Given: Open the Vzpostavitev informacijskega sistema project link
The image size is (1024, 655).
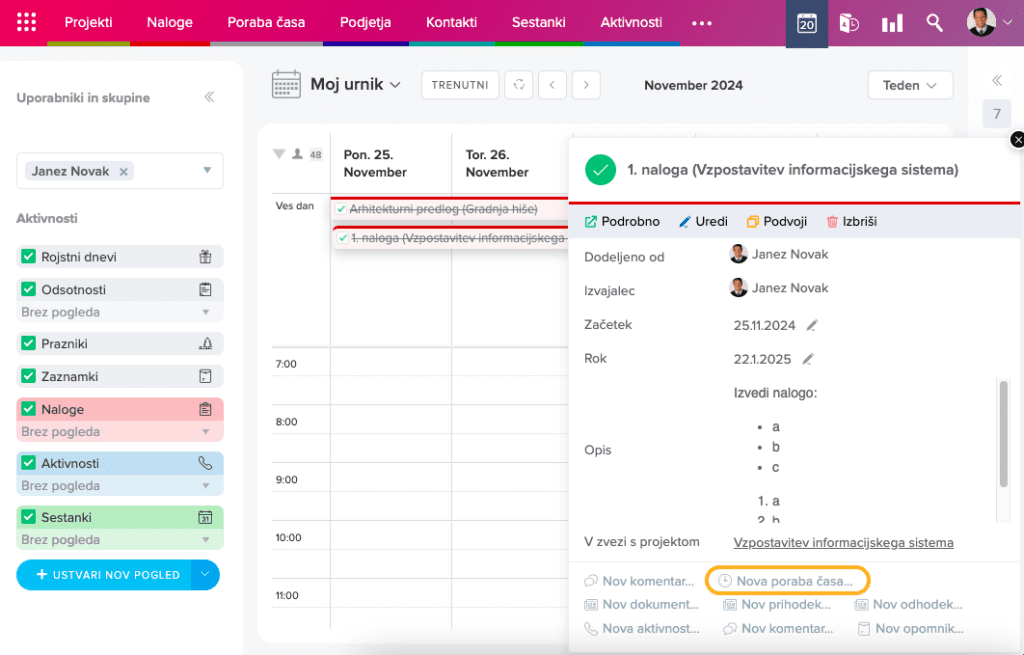Looking at the screenshot, I should pyautogui.click(x=843, y=543).
